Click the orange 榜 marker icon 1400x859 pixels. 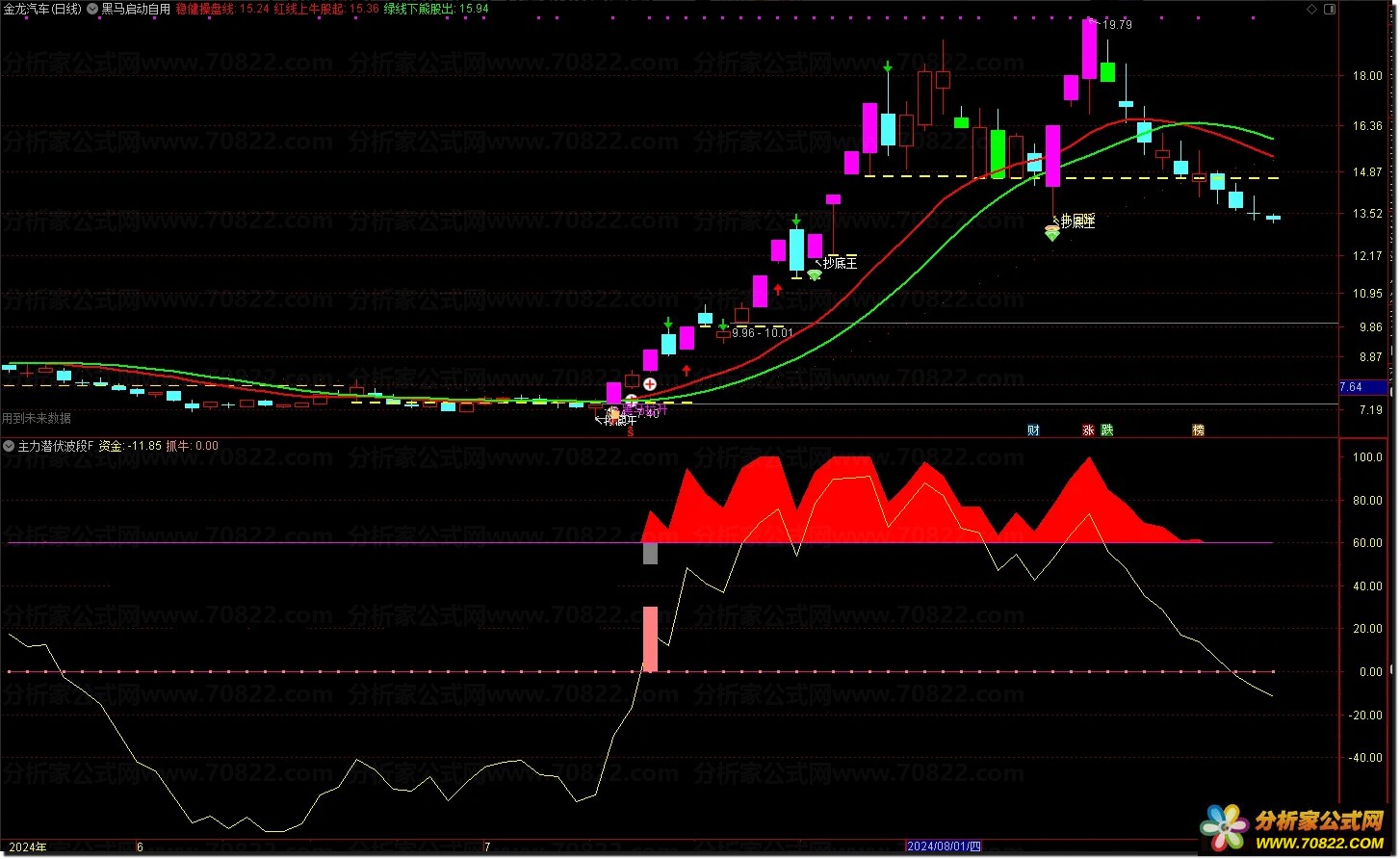(x=1199, y=430)
